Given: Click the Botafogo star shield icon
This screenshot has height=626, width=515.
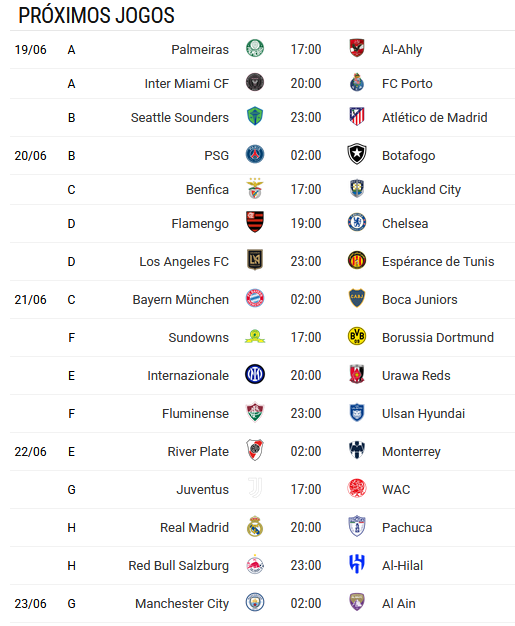Looking at the screenshot, I should (357, 155).
